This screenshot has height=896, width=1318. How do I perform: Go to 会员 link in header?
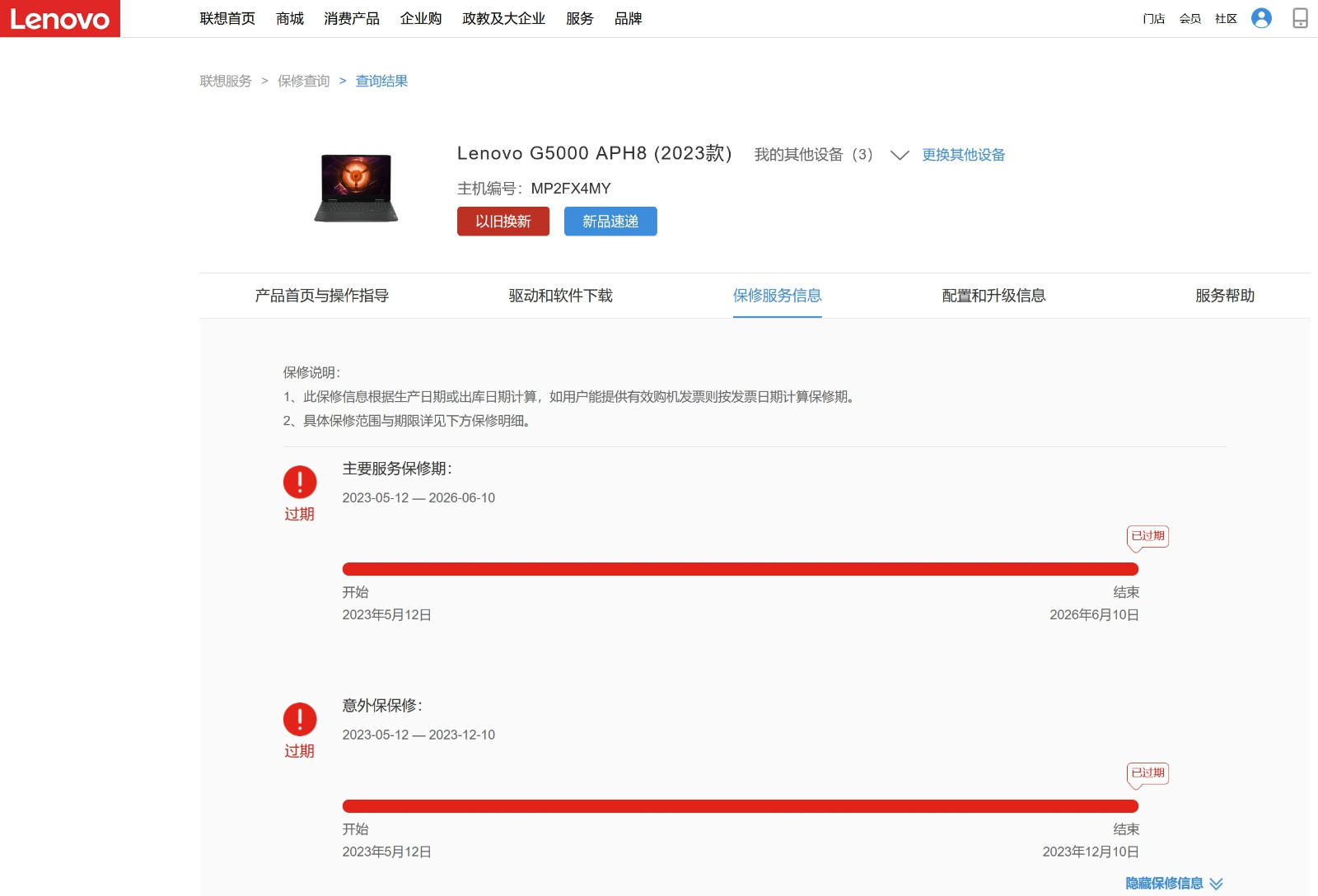coord(1190,19)
